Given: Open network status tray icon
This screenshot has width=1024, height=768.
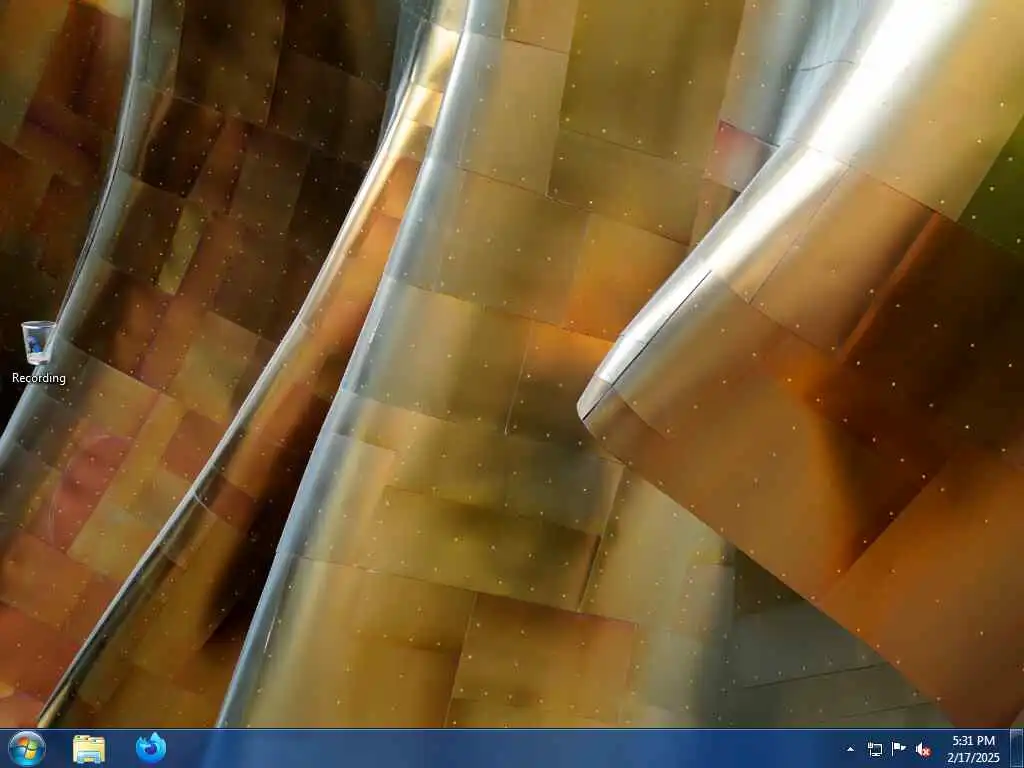Looking at the screenshot, I should [x=874, y=749].
